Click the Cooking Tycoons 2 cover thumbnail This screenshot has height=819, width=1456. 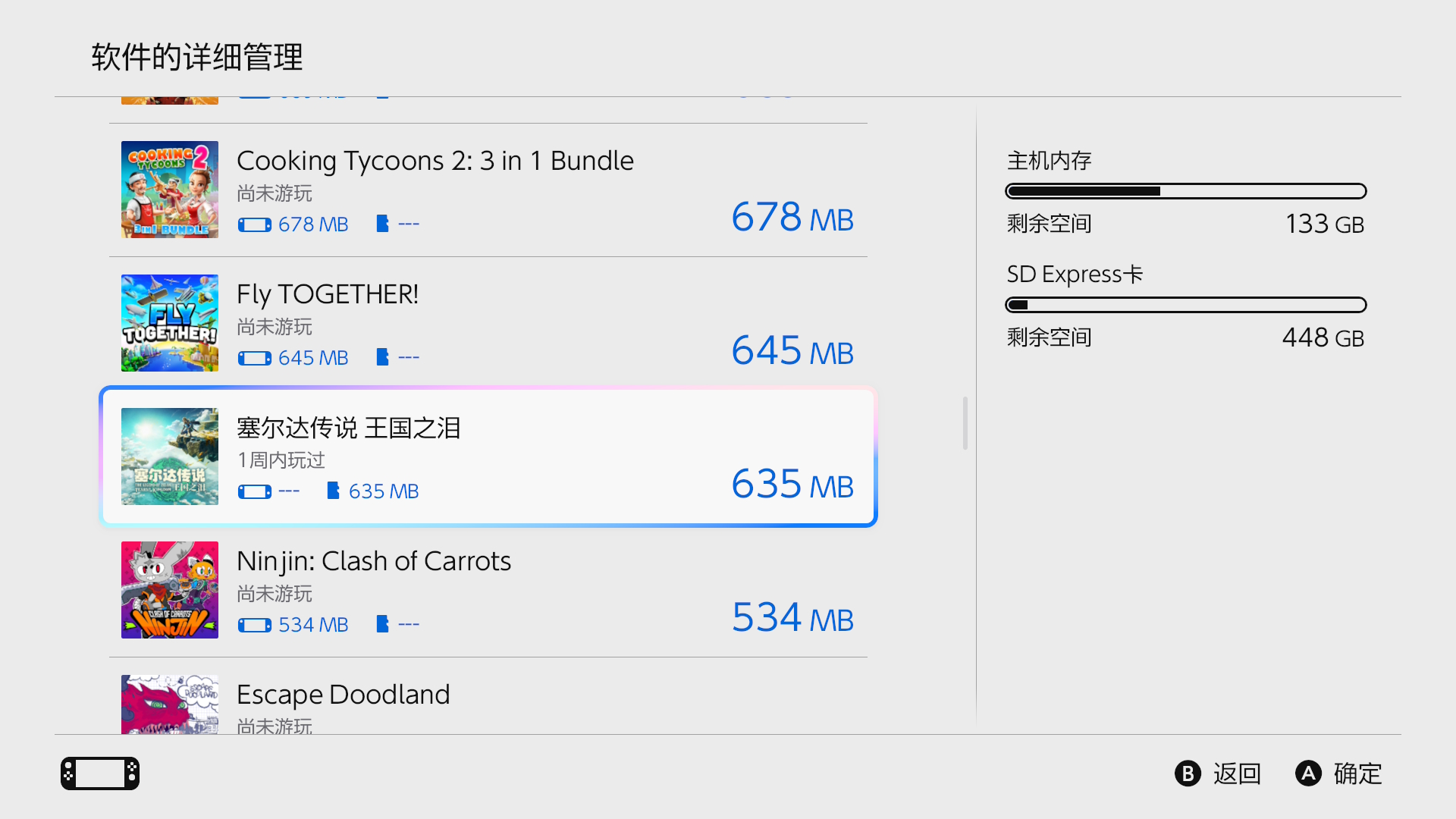pos(170,190)
